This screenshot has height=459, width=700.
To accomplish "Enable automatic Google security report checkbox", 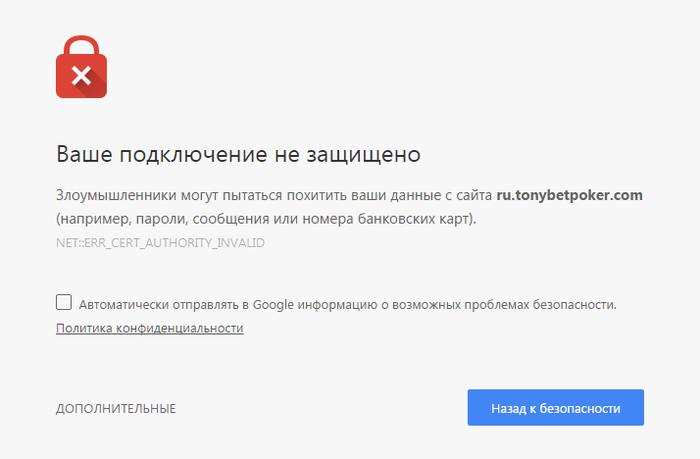I will [64, 302].
